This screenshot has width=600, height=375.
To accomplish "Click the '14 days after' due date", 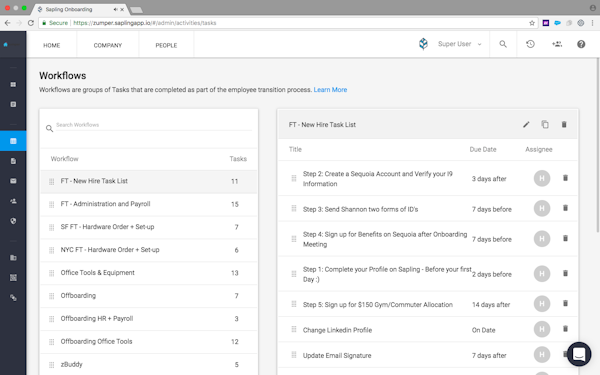I will (491, 305).
